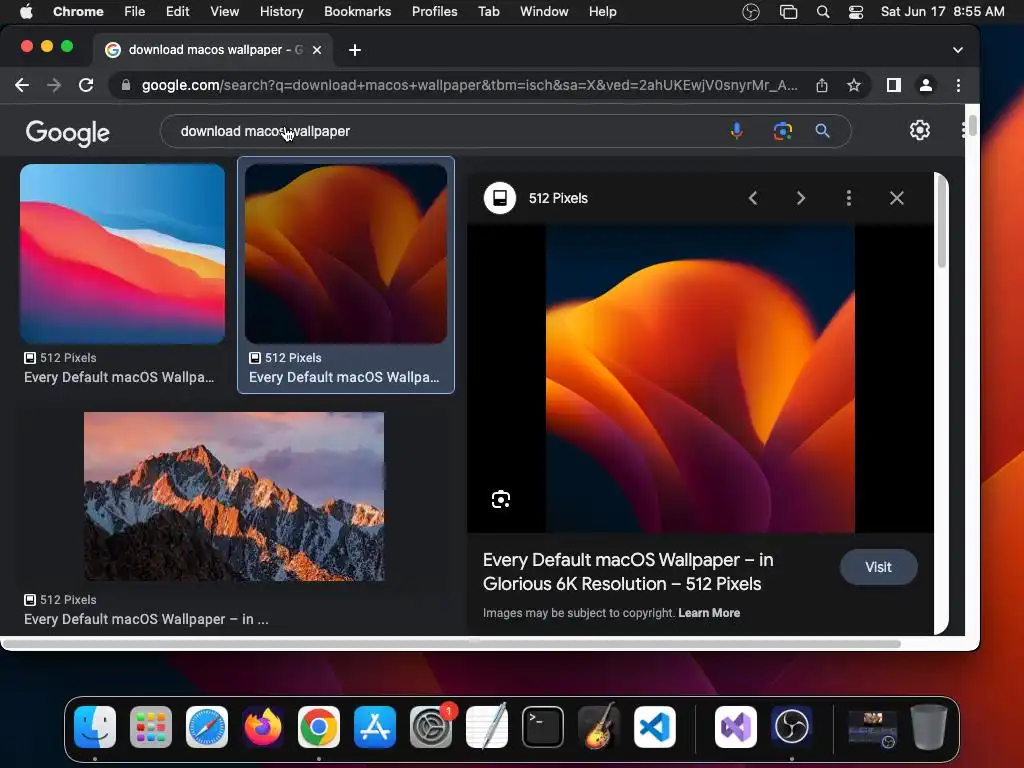
Task: Launch GarageBand from the Dock
Action: click(x=599, y=726)
